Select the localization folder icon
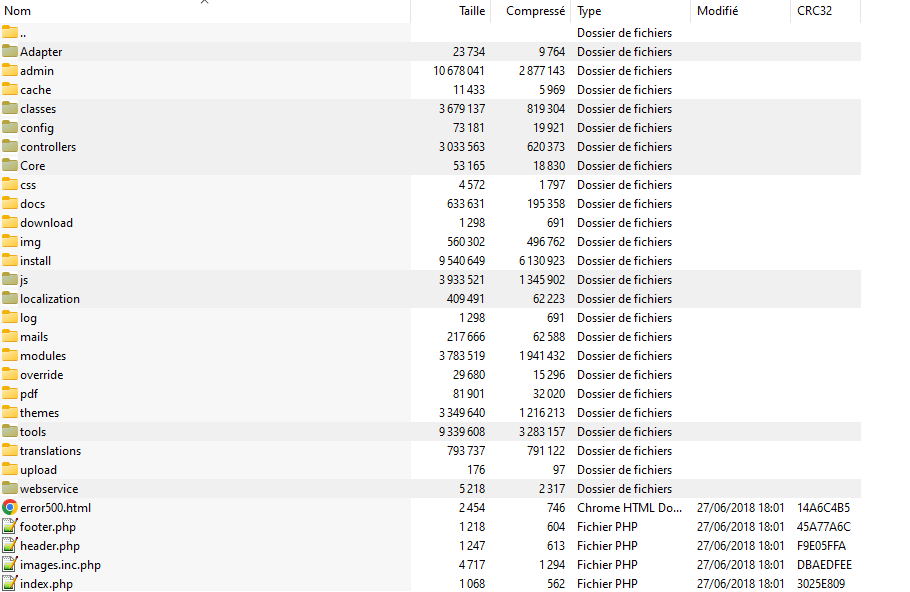This screenshot has width=910, height=592. 10,298
